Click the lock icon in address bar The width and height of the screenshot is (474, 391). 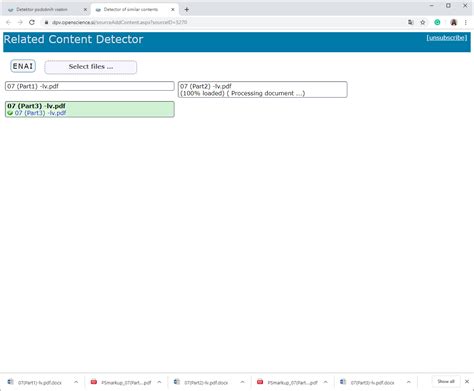coord(46,22)
